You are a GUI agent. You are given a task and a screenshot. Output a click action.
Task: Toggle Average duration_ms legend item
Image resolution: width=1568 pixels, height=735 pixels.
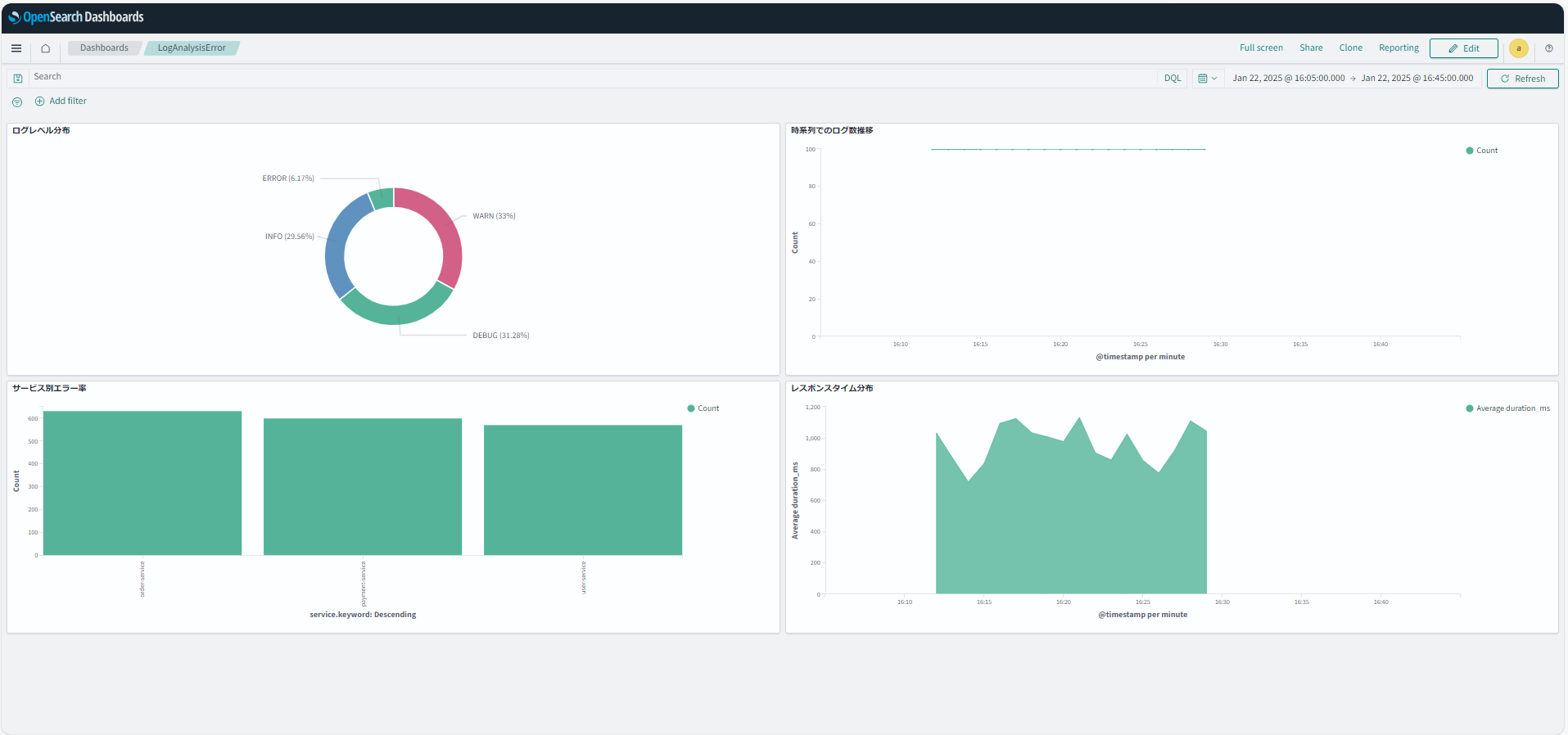tap(1508, 408)
